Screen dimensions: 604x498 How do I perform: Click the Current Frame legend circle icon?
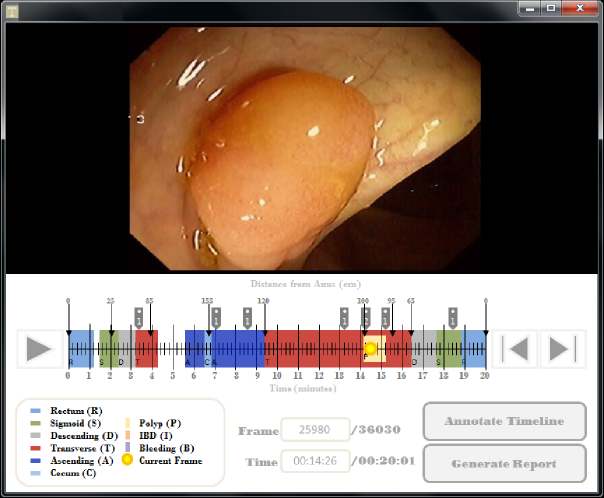(127, 459)
